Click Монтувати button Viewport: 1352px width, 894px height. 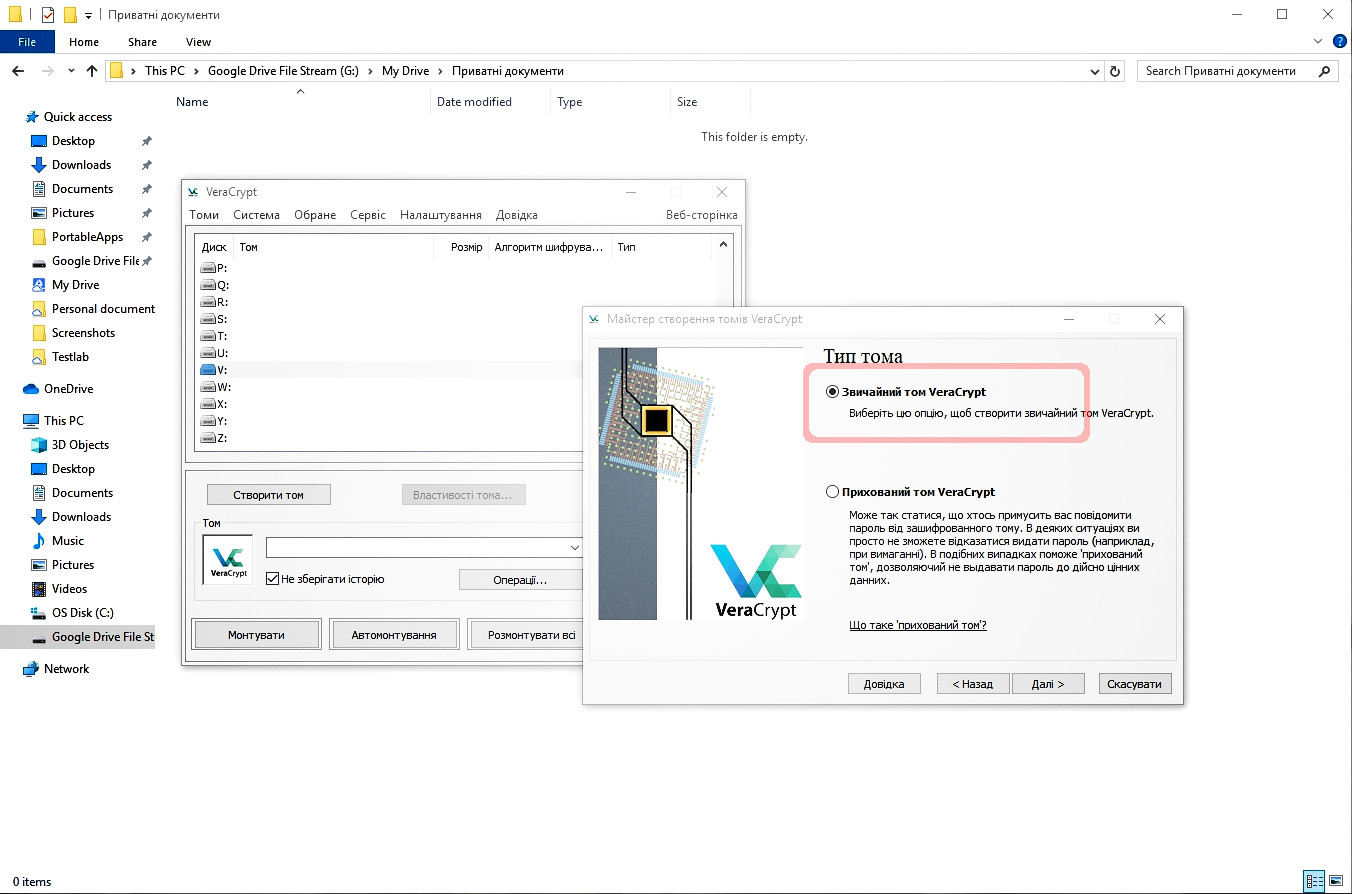tap(256, 635)
